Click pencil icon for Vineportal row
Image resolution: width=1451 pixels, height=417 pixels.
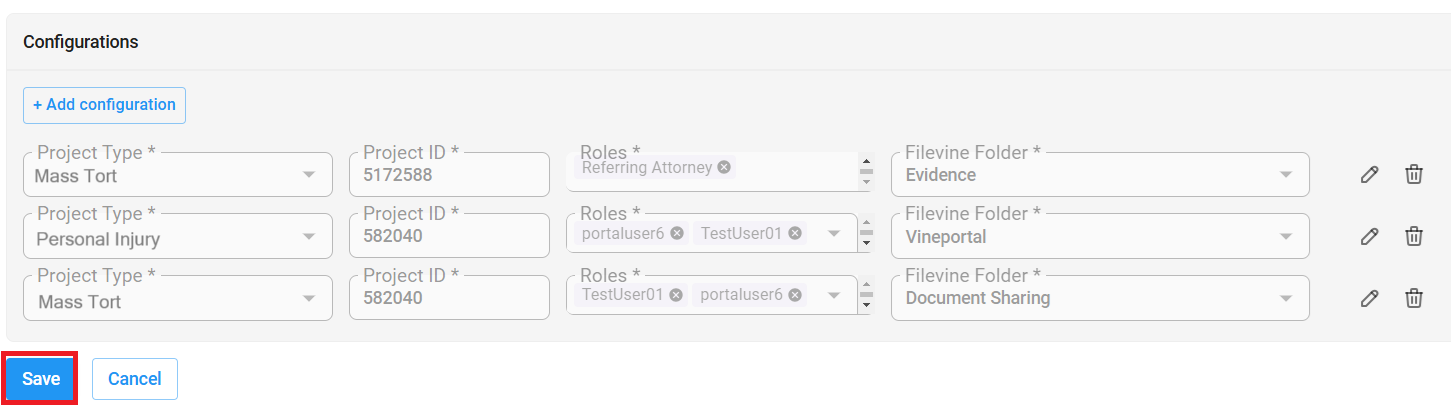(1370, 237)
